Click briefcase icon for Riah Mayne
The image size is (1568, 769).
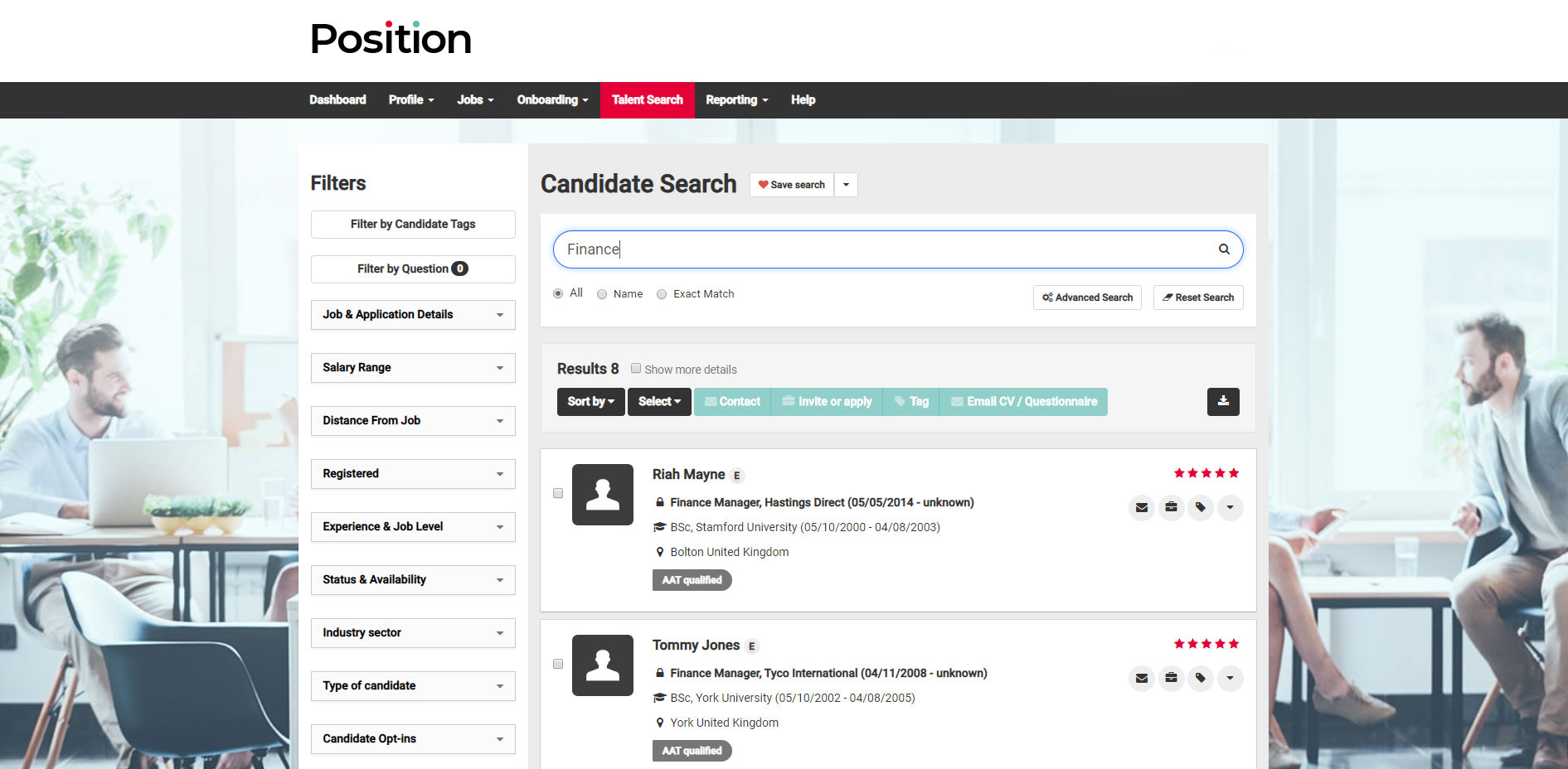(x=1171, y=507)
